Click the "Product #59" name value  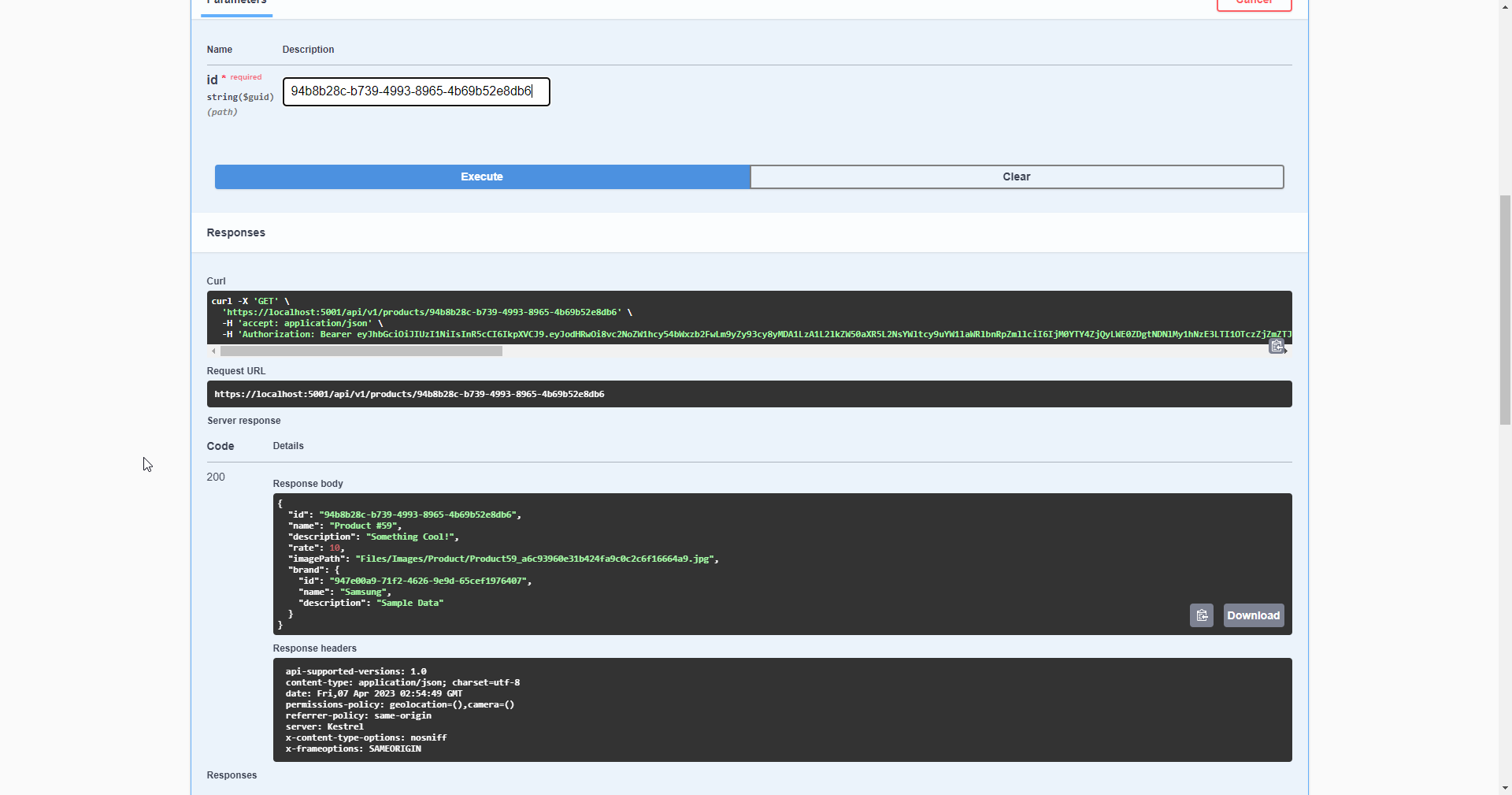pyautogui.click(x=365, y=526)
